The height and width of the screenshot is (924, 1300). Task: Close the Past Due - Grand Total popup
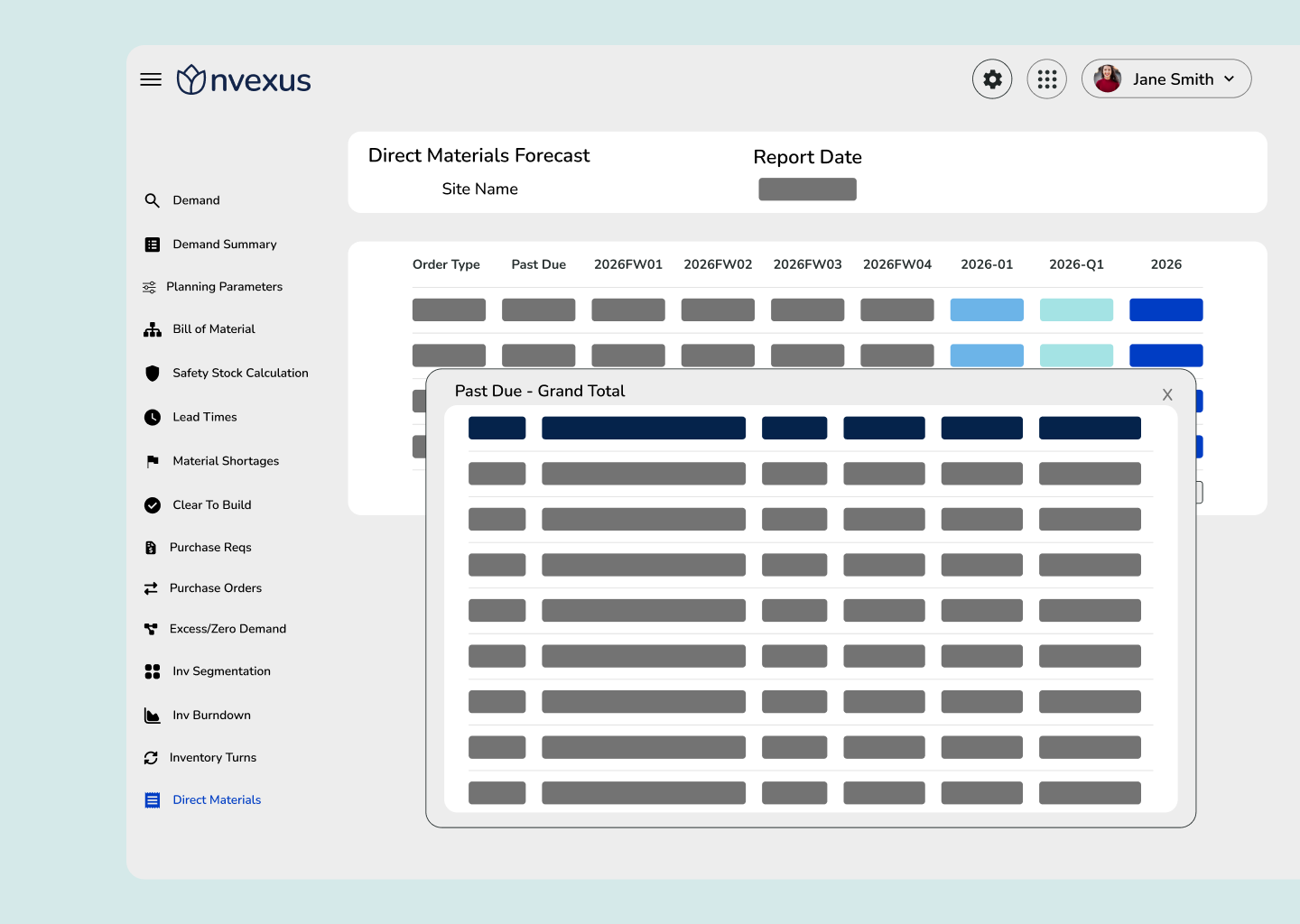point(1167,394)
